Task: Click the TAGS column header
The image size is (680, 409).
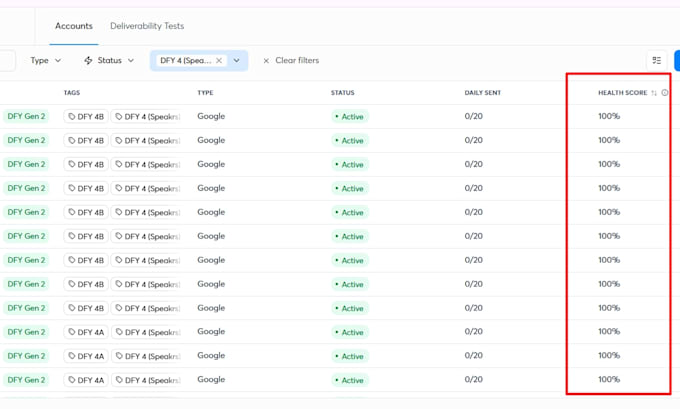Action: pos(72,93)
